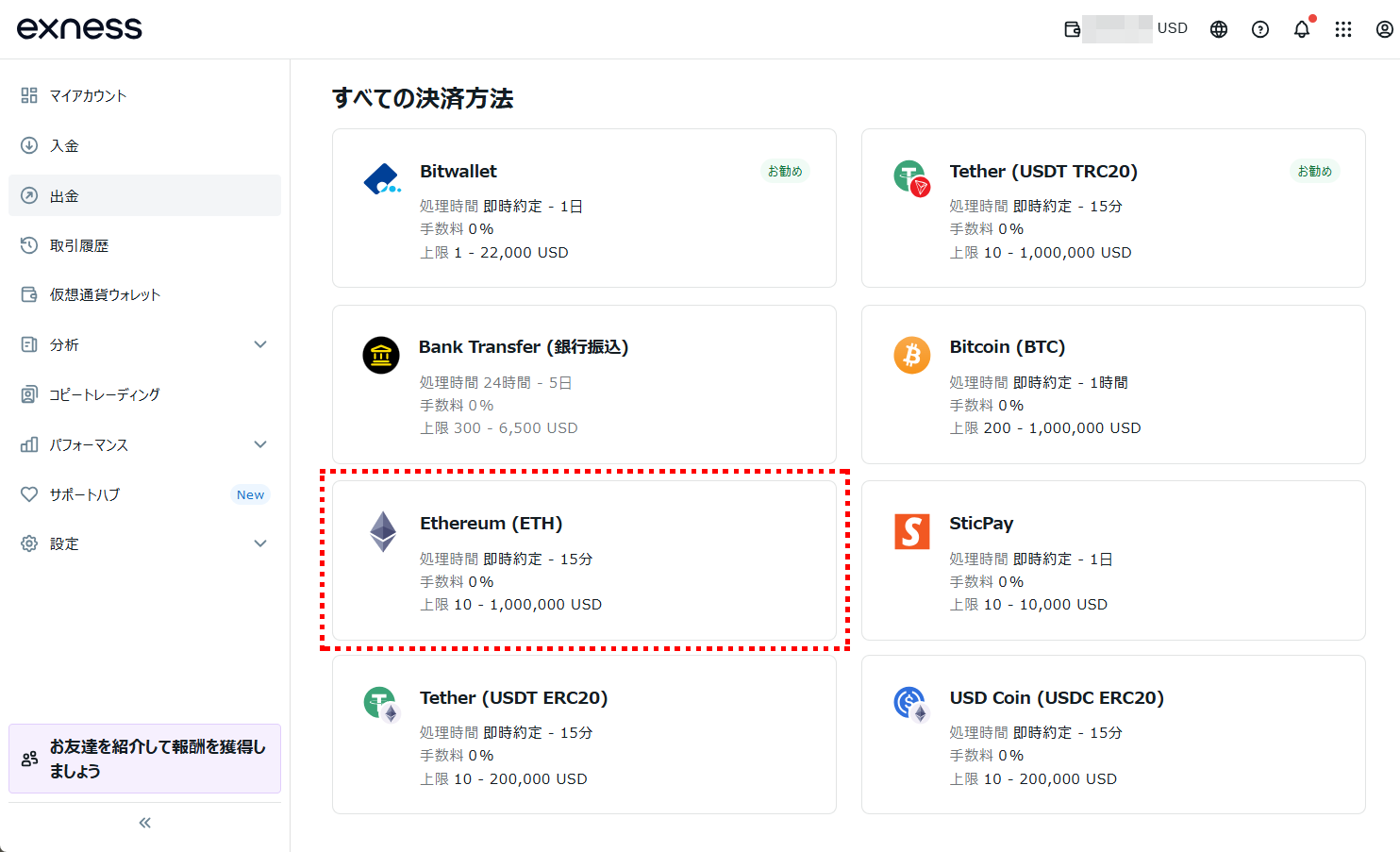Click the USD currency label in header
This screenshot has height=852, width=1400.
[1173, 28]
